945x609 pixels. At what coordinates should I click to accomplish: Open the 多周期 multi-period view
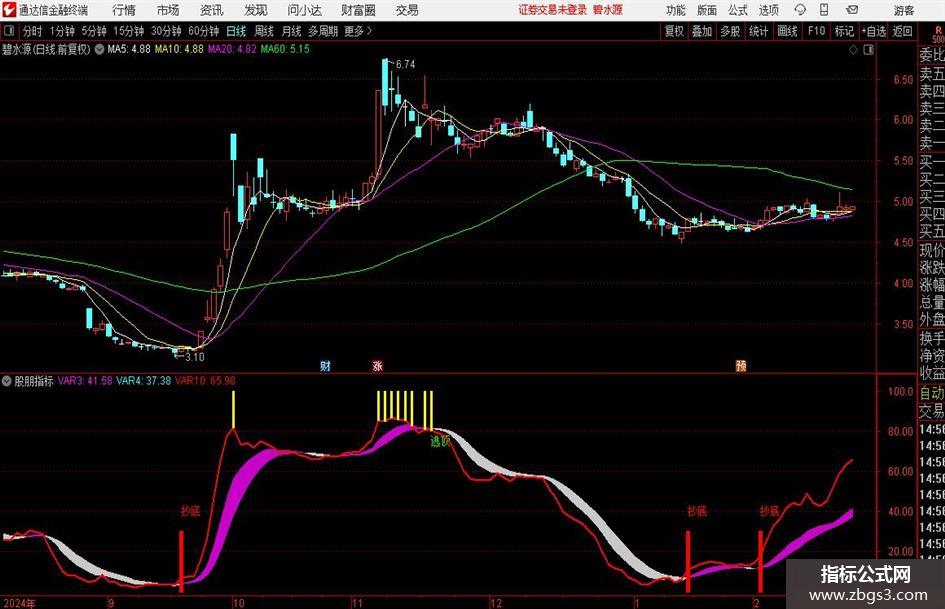pyautogui.click(x=323, y=31)
